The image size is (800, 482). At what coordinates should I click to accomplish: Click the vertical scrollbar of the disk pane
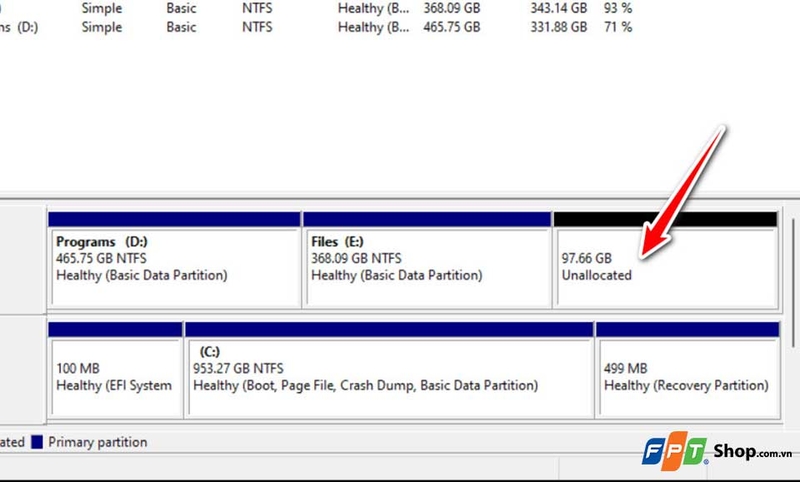(x=793, y=284)
